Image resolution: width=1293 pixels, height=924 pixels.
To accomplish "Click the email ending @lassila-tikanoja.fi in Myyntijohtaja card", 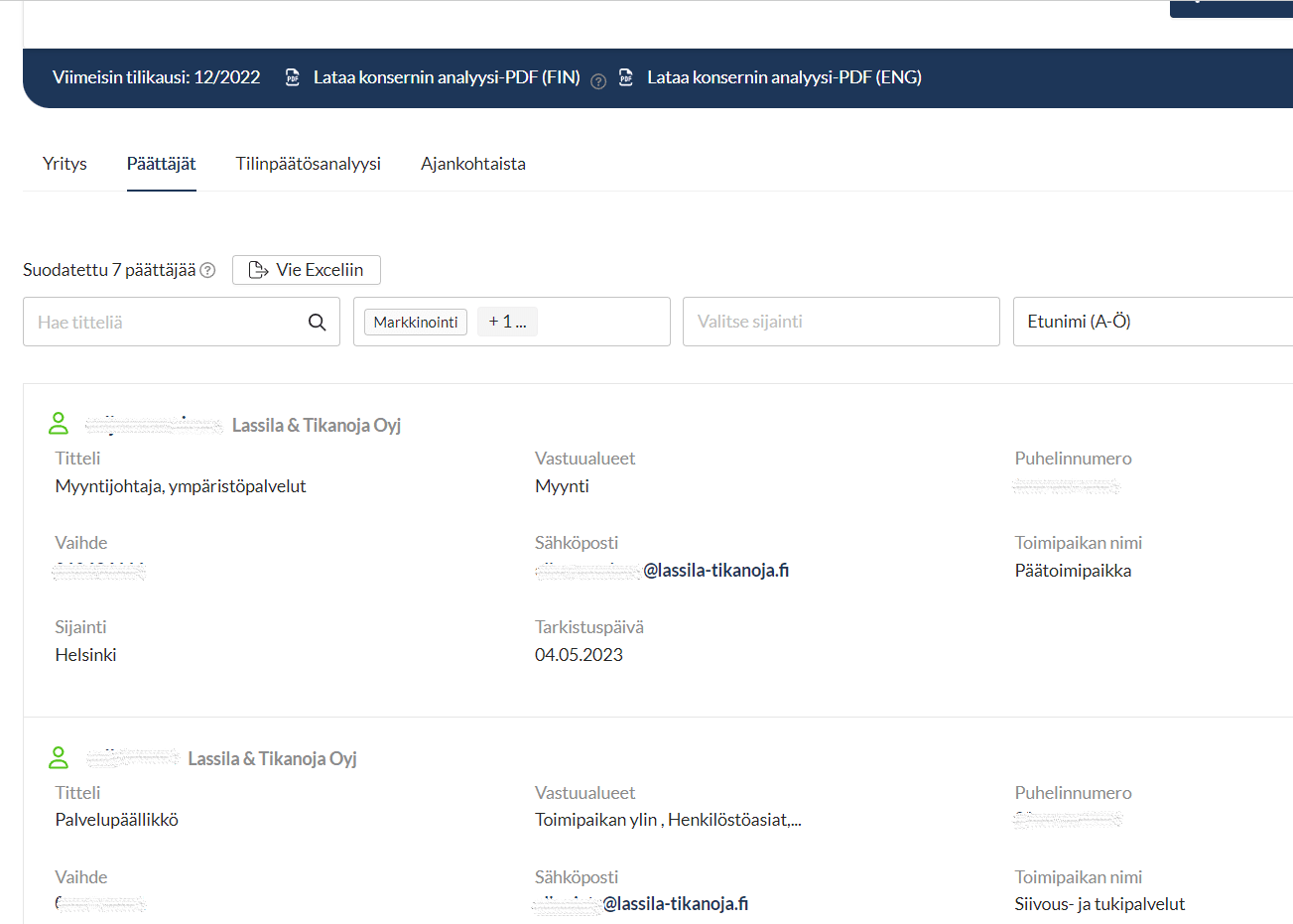I will pos(662,571).
